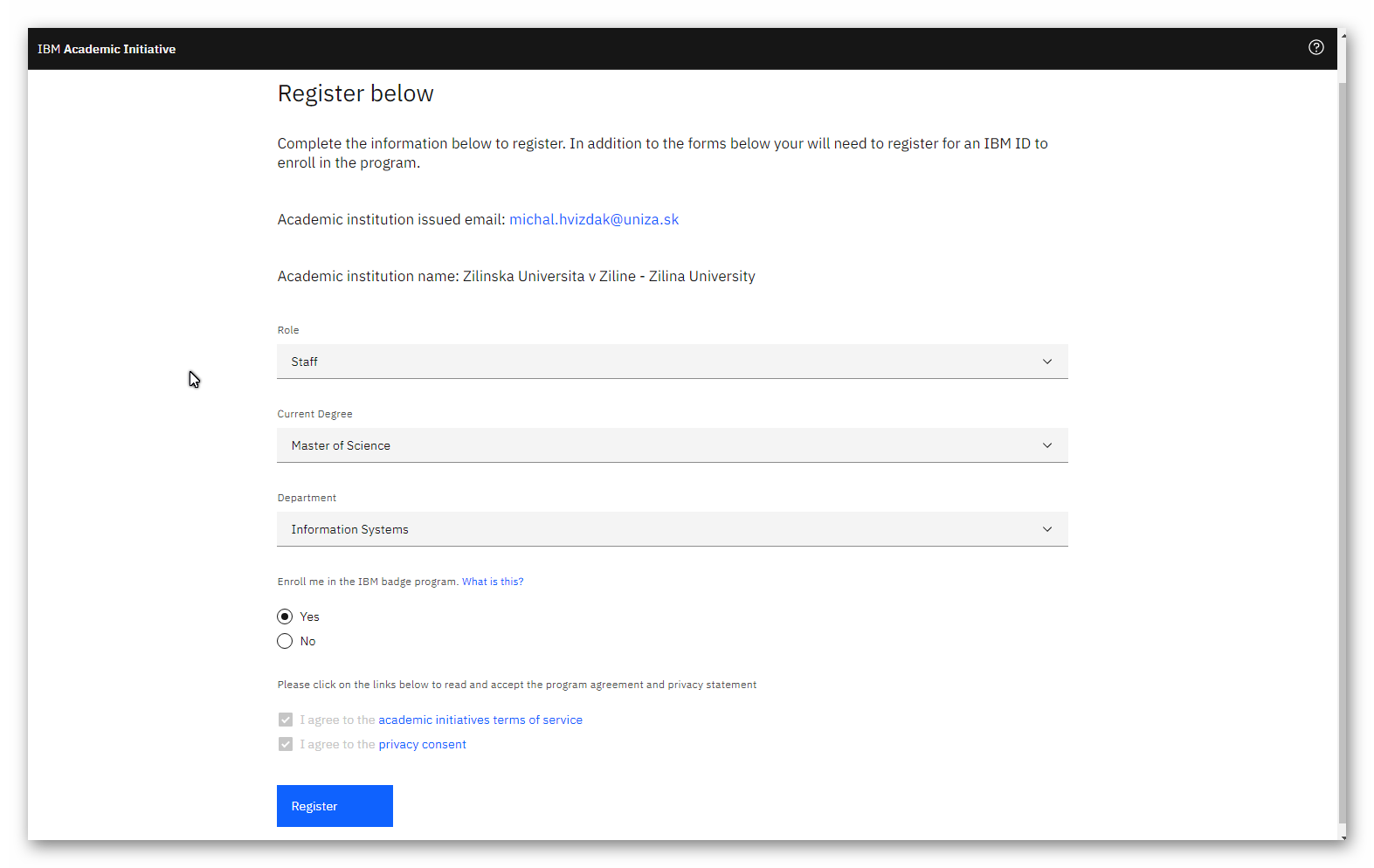Open the privacy consent link
Viewport: 1374px width, 868px height.
pyautogui.click(x=422, y=745)
